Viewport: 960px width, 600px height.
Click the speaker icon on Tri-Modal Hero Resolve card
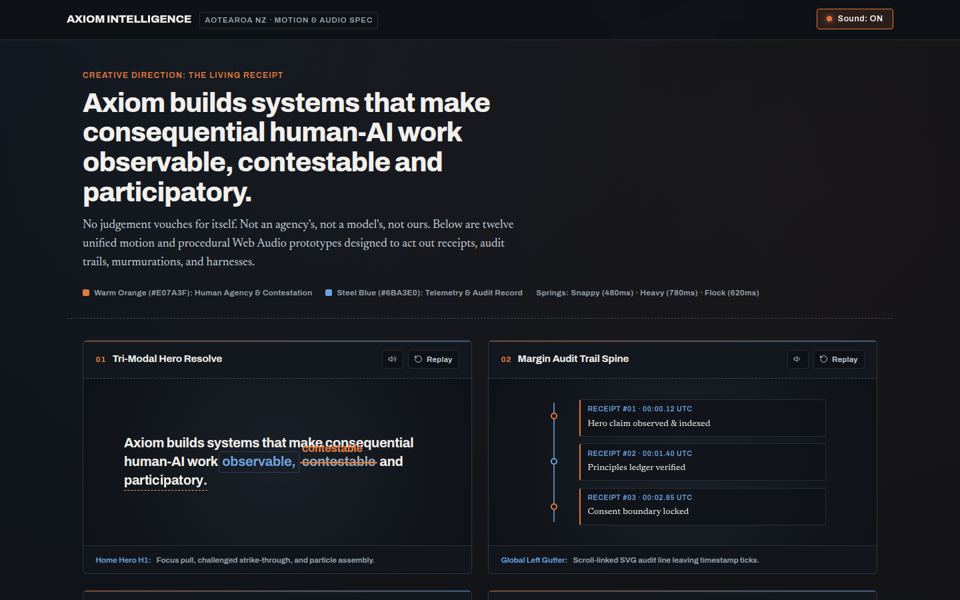[x=392, y=359]
